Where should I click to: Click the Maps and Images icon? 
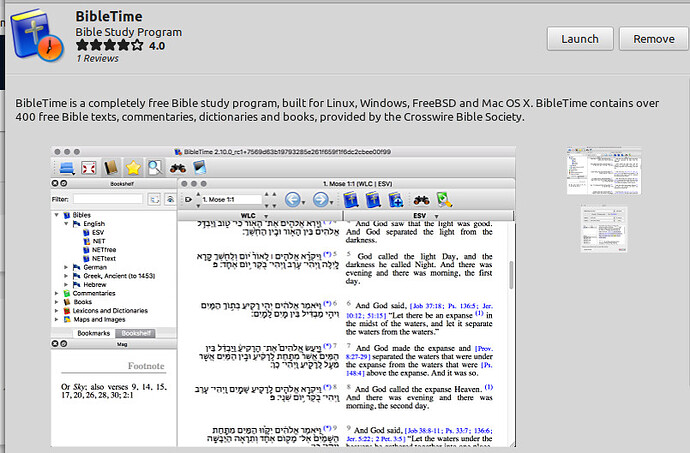coord(67,319)
